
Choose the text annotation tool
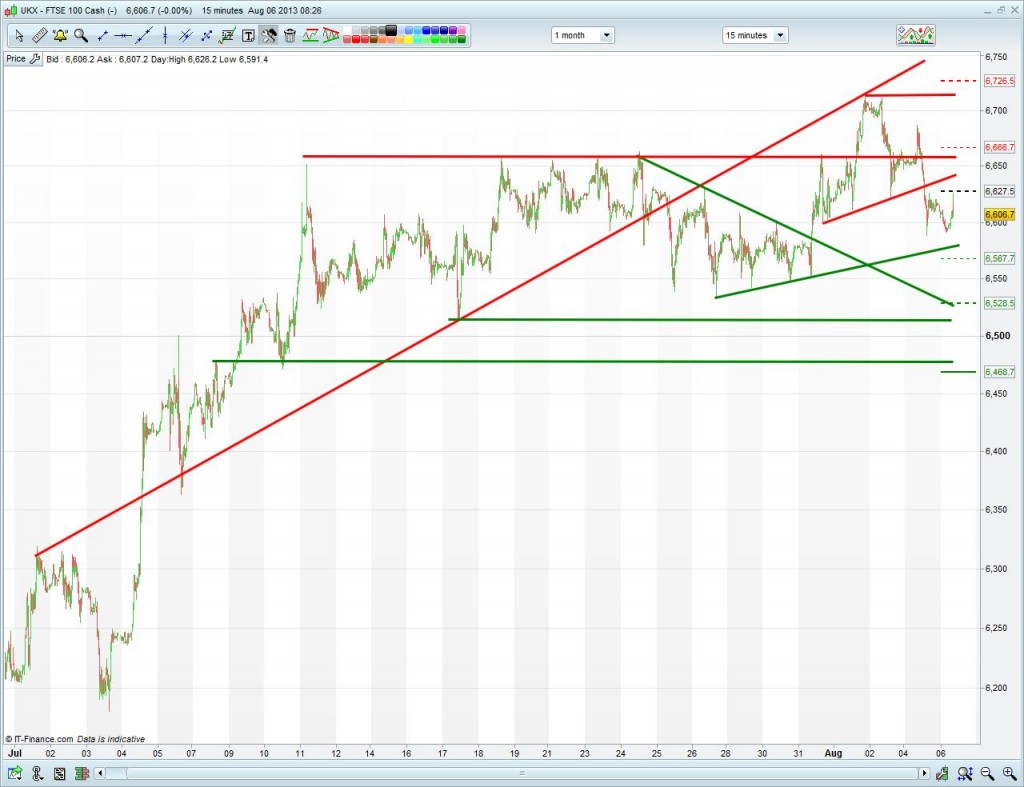(x=248, y=36)
